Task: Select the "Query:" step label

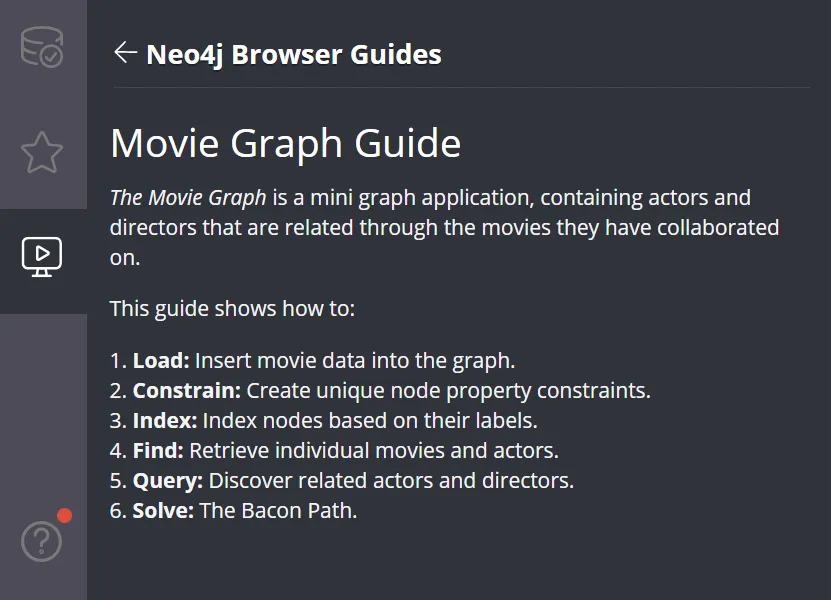Action: [x=167, y=480]
